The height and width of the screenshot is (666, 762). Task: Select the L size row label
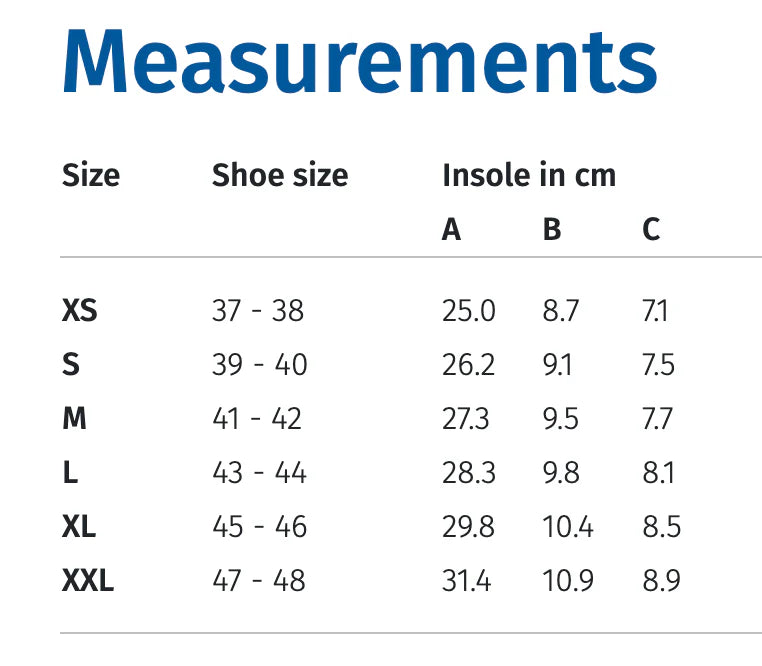[x=69, y=472]
